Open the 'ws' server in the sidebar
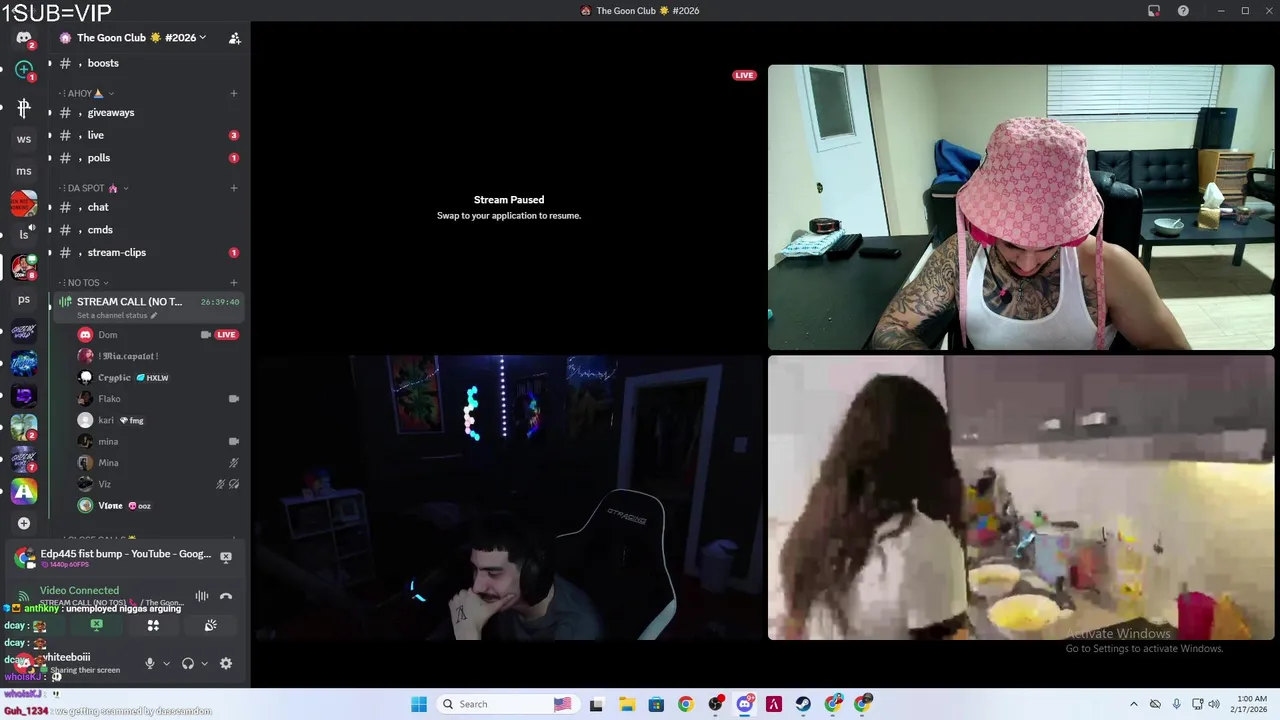This screenshot has width=1280, height=720. (x=24, y=139)
